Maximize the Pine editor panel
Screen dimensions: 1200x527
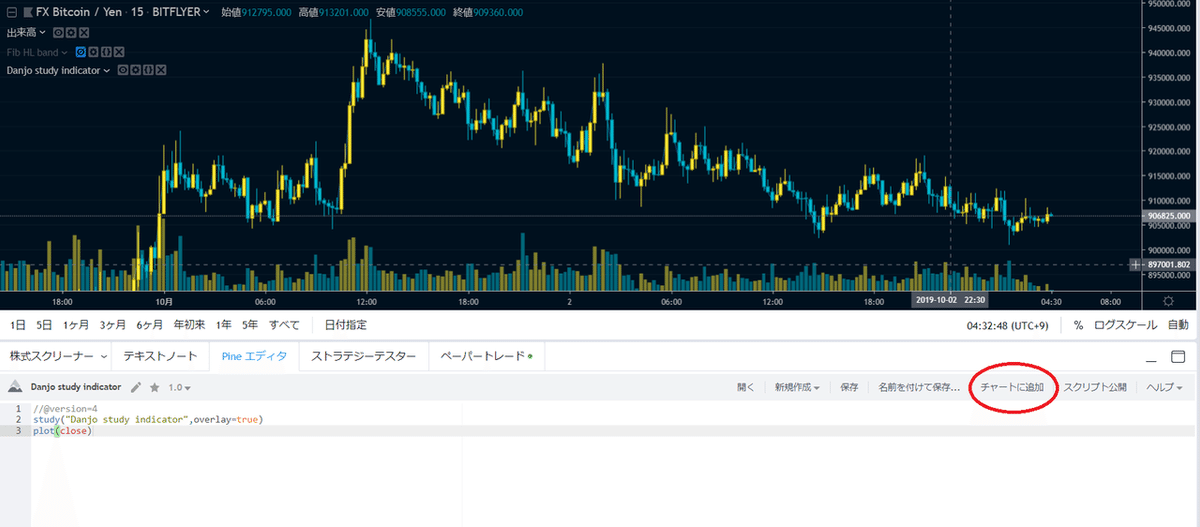(1177, 356)
